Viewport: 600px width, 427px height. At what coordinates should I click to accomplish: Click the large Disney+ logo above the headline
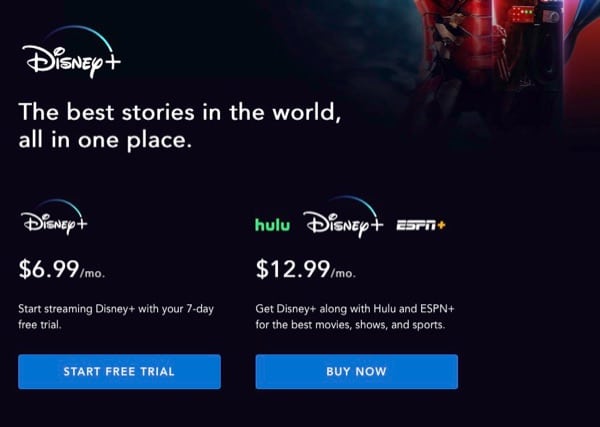pos(71,52)
